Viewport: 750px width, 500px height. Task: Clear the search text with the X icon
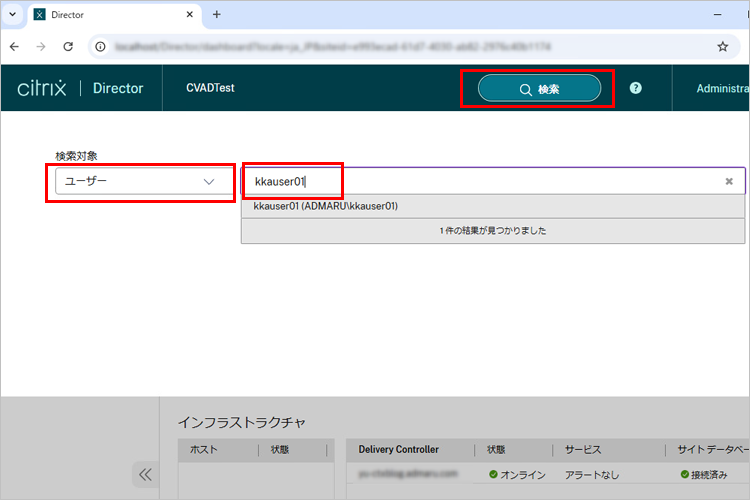(x=729, y=181)
